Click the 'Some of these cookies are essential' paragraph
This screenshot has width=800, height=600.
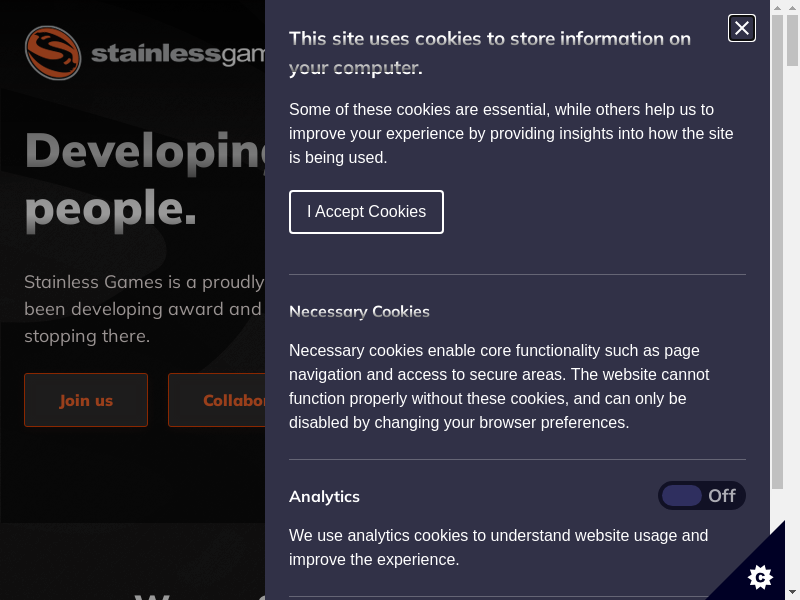(x=511, y=134)
